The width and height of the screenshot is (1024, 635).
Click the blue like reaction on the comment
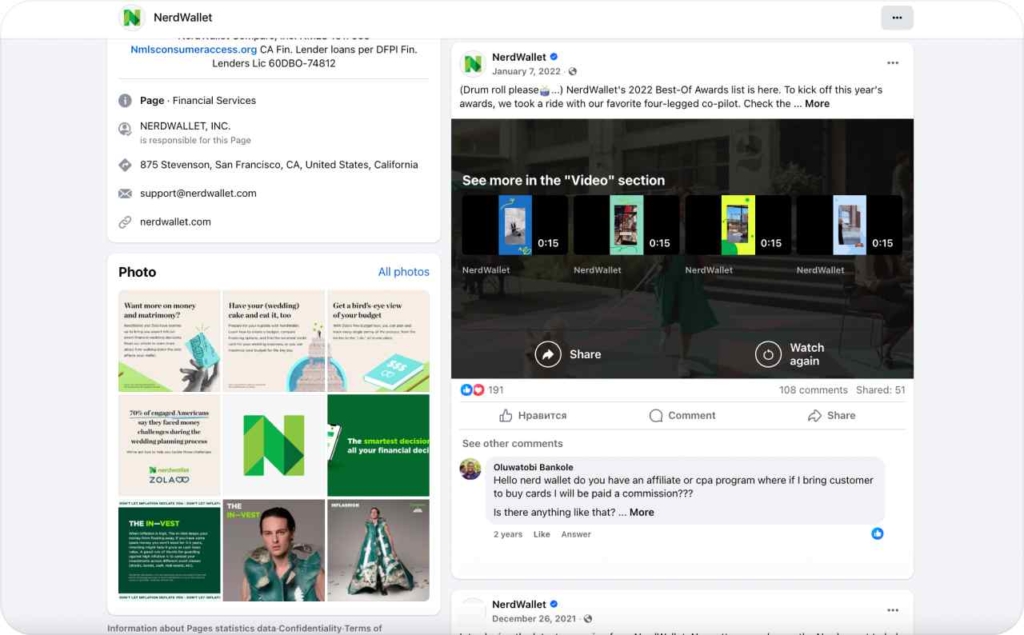[x=877, y=534]
